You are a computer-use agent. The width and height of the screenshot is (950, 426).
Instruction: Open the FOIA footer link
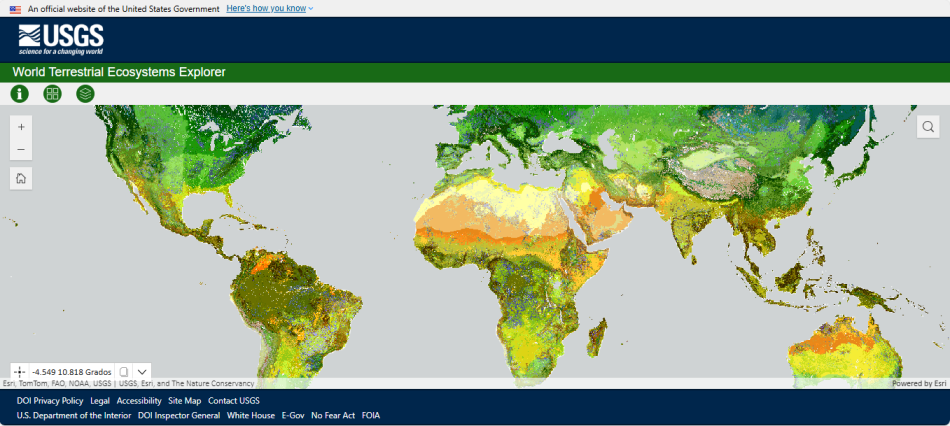[x=370, y=415]
